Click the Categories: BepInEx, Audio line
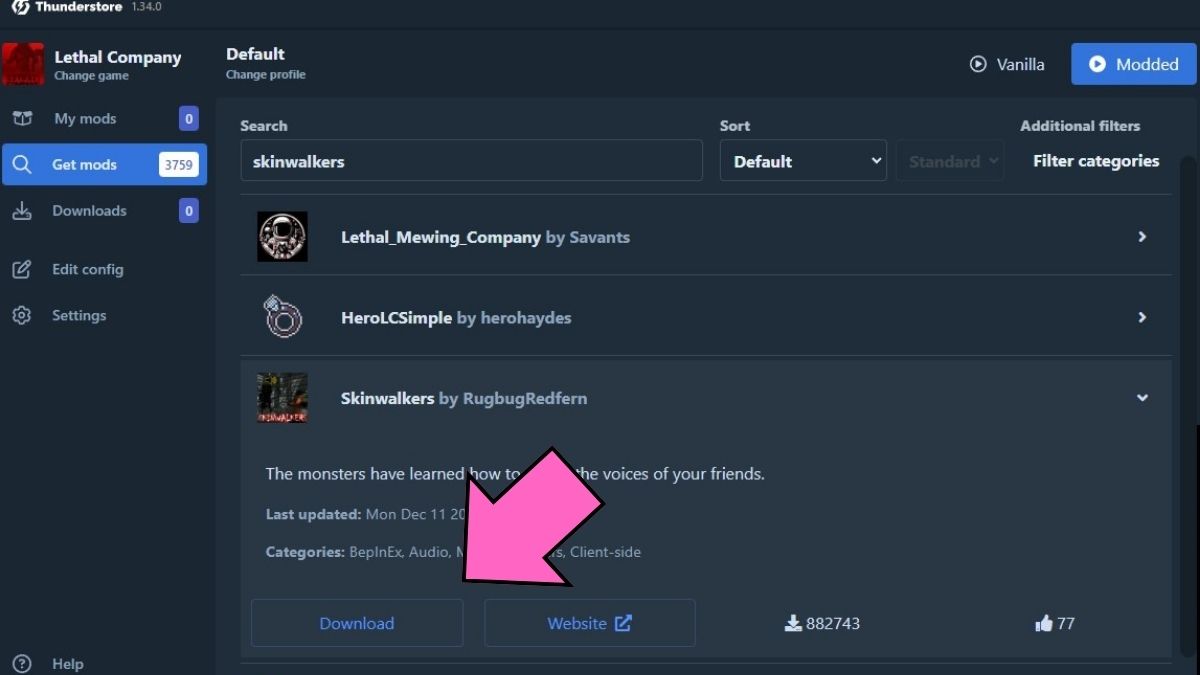The width and height of the screenshot is (1200, 675). [x=453, y=552]
